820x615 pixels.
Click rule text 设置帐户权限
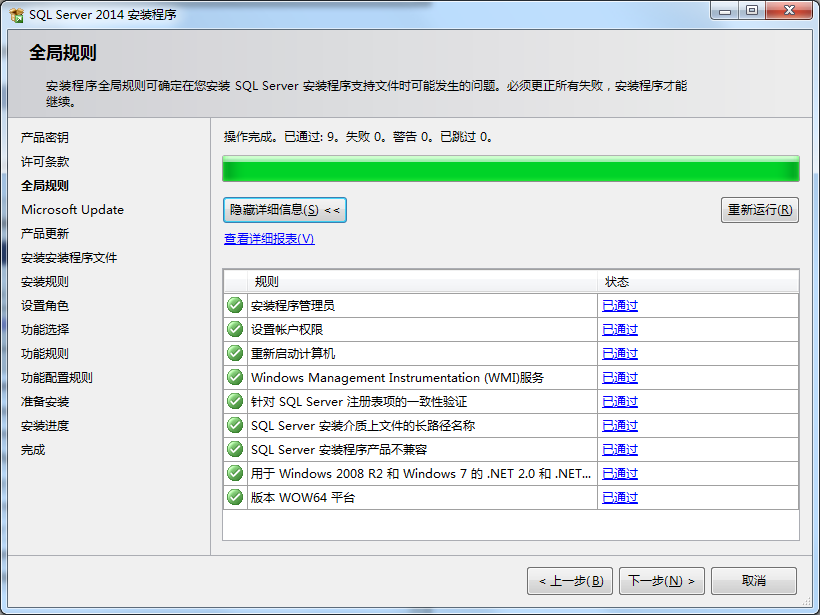click(x=287, y=329)
